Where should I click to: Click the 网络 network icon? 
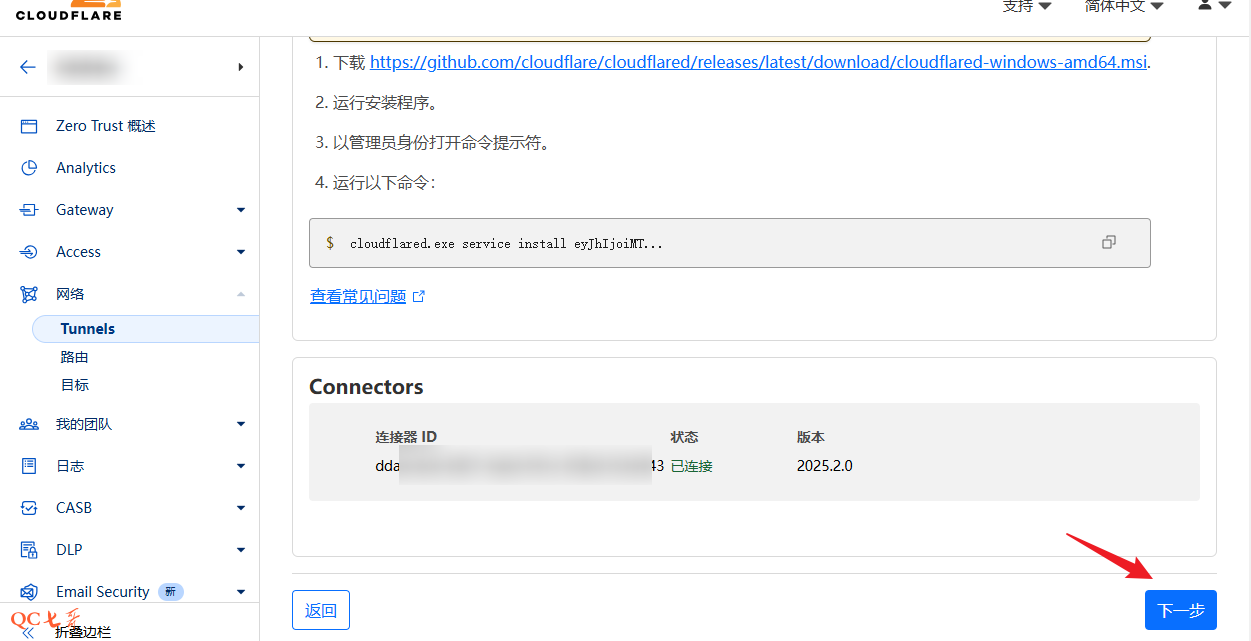pos(29,294)
